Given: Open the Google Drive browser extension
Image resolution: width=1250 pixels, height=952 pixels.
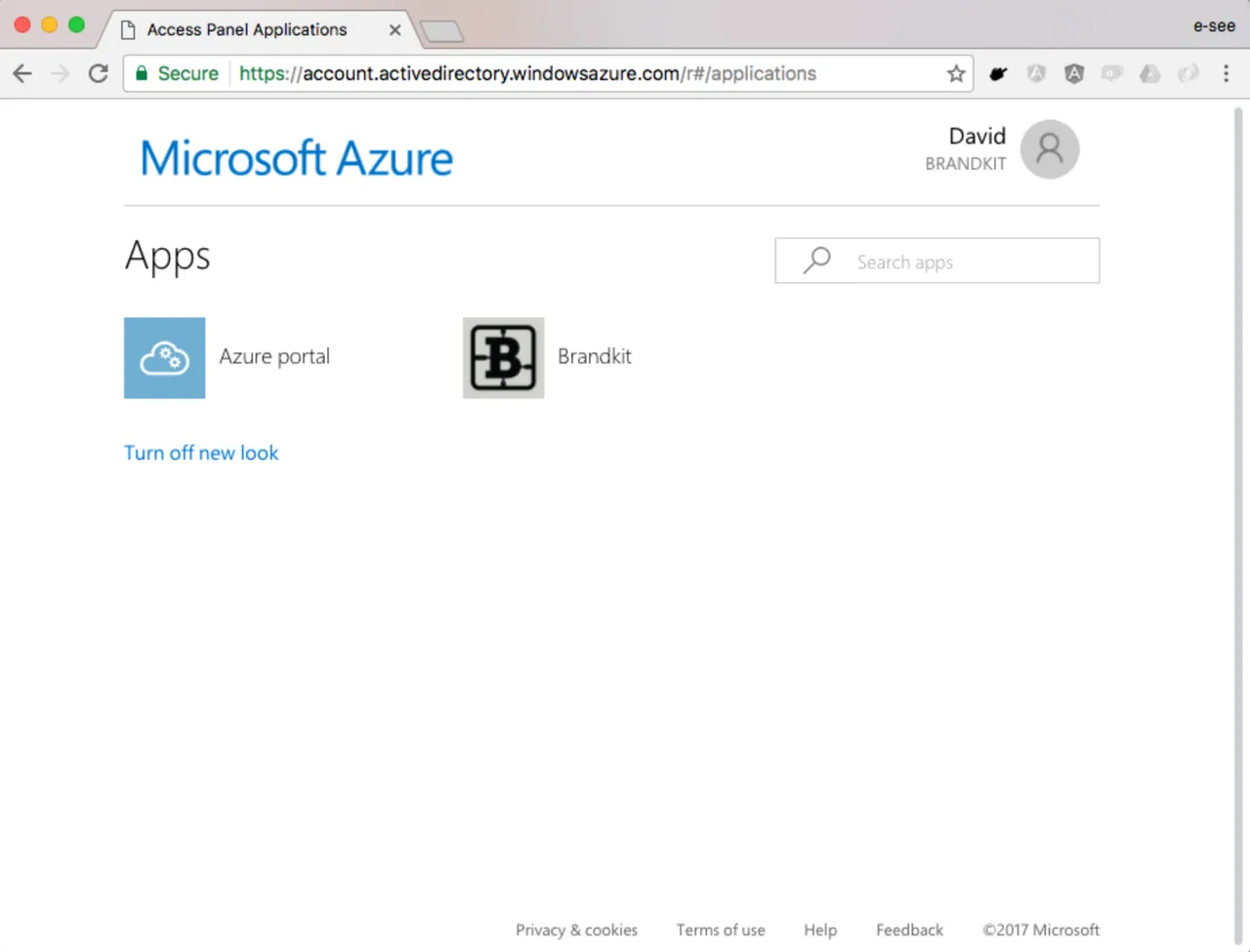Looking at the screenshot, I should click(x=1149, y=73).
